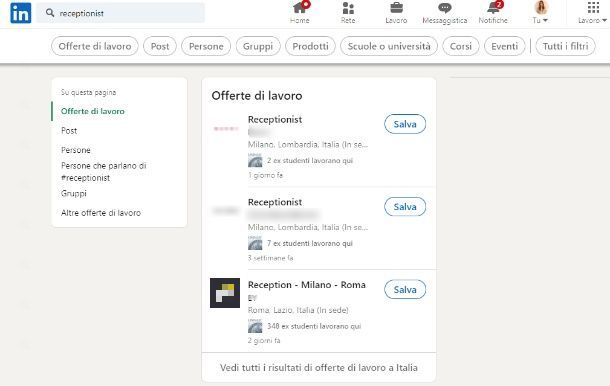The height and width of the screenshot is (386, 610).
Task: Click school icon beside 2 ex studenti
Action: (x=255, y=160)
